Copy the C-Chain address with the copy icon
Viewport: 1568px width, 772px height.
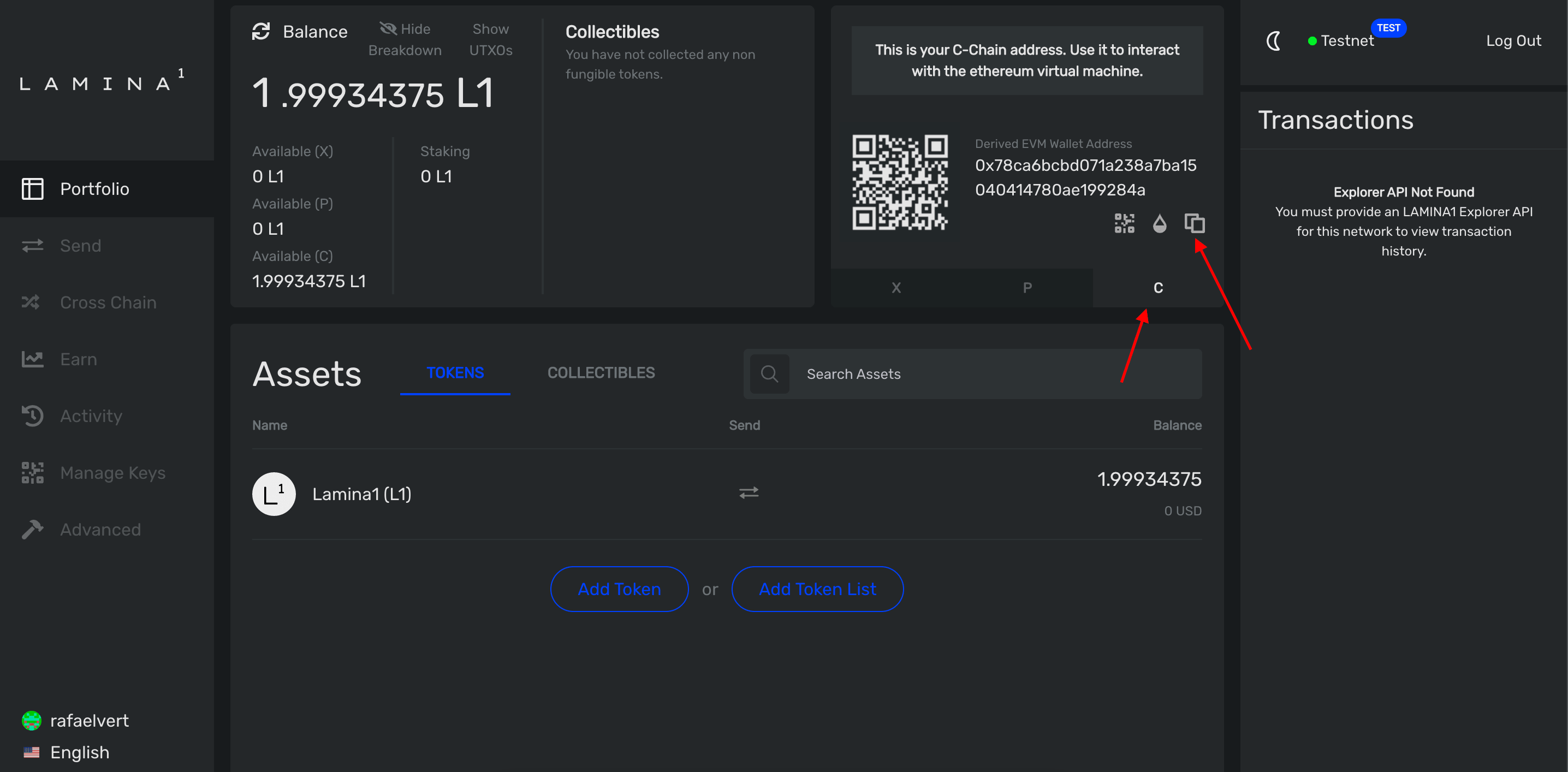pyautogui.click(x=1194, y=223)
